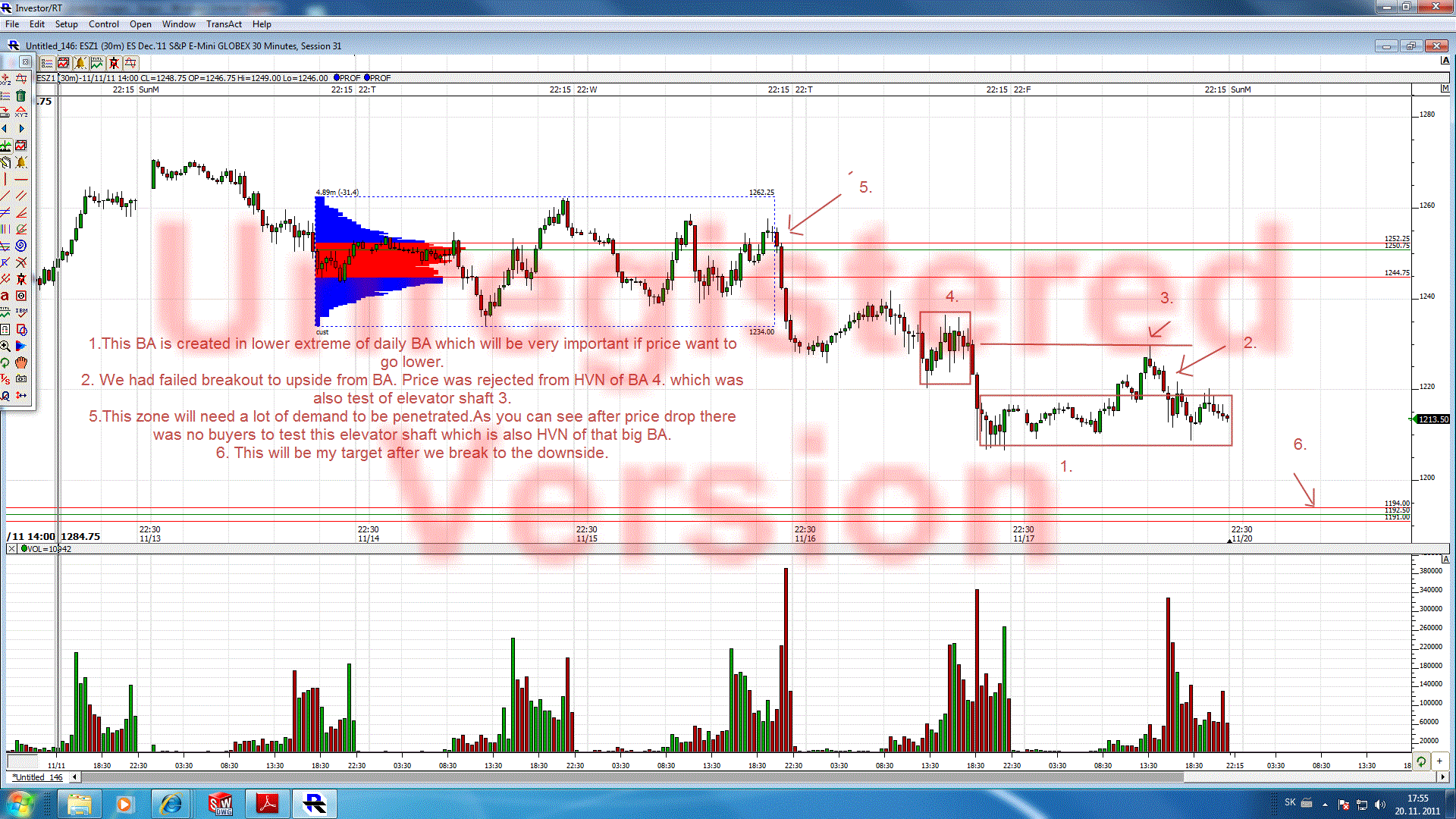Select the horizontal red line drawing tool

pos(21,179)
